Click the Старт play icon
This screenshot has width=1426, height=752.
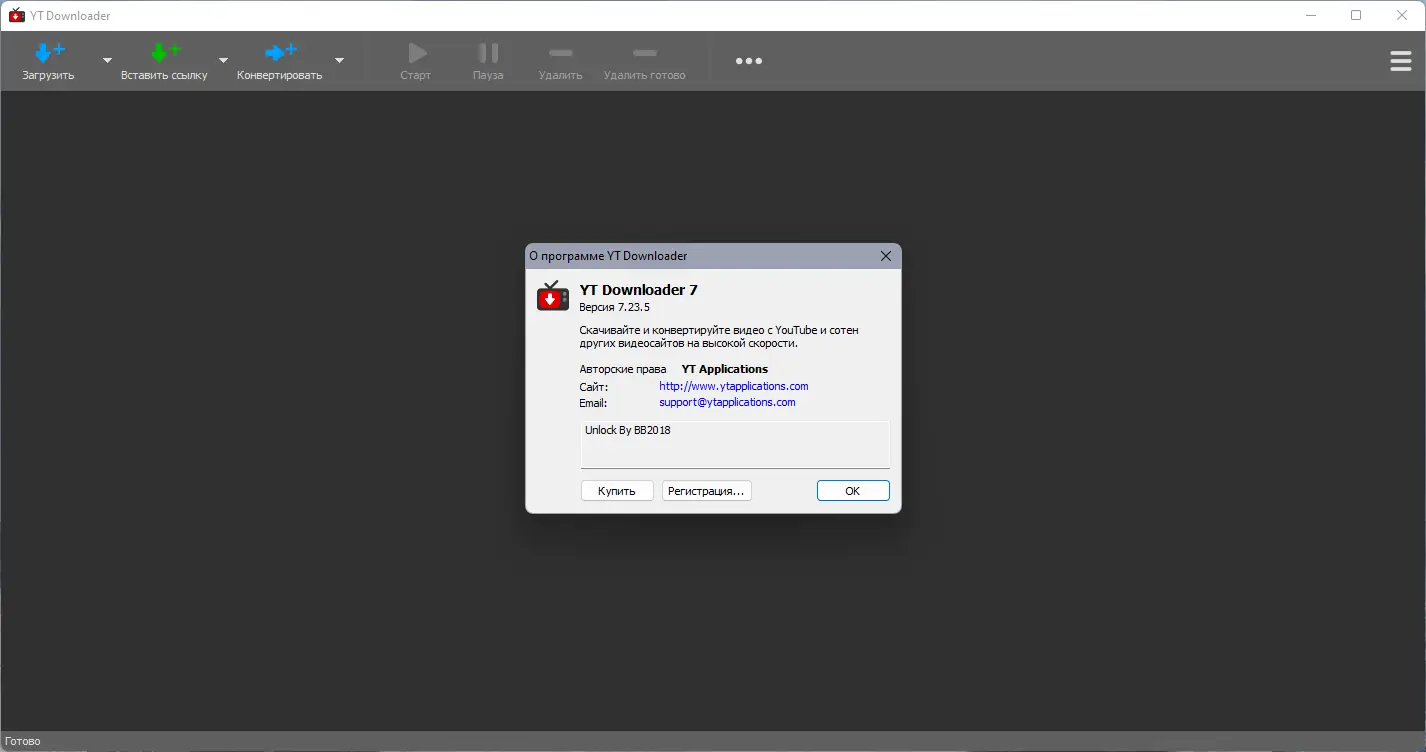417,53
